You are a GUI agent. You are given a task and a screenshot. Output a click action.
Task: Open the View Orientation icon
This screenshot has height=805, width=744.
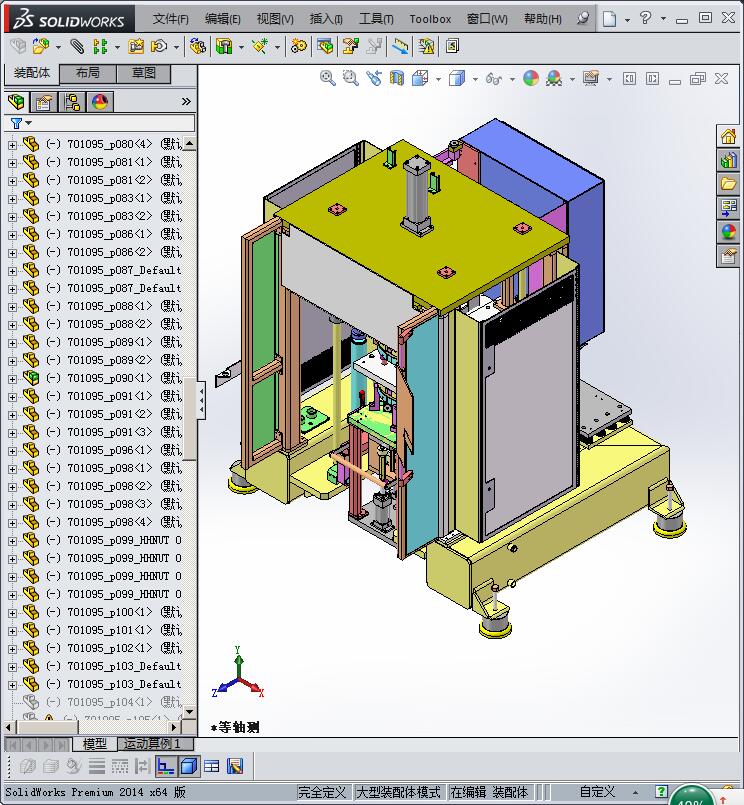pos(420,79)
